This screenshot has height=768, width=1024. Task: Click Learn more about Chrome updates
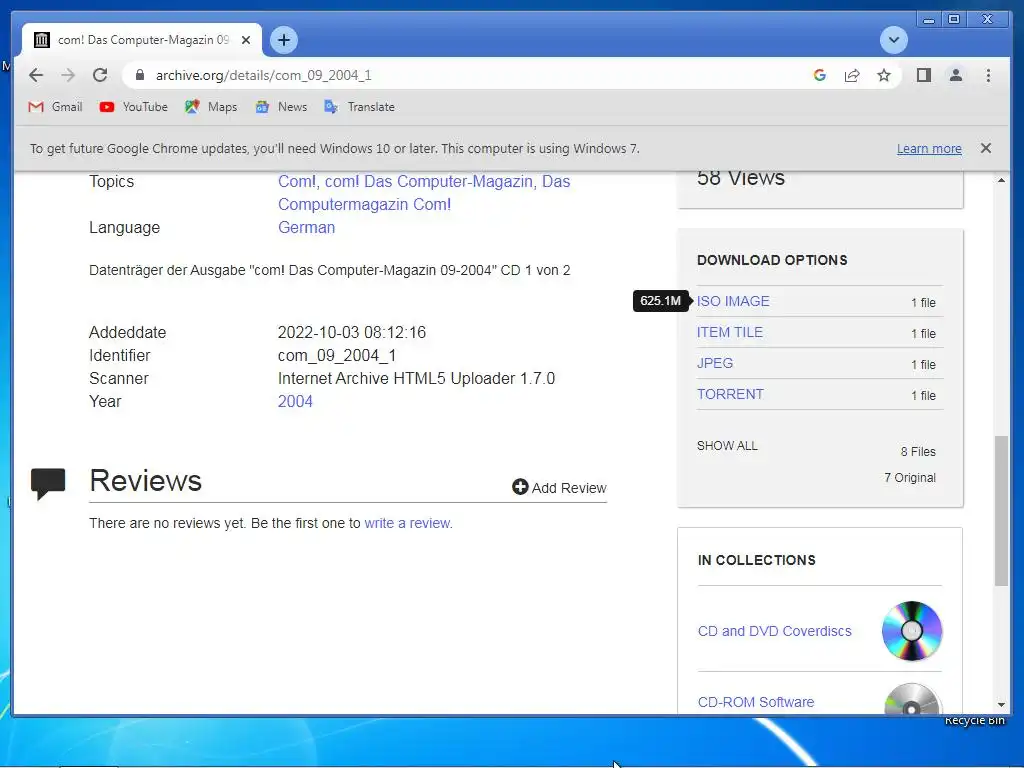[x=929, y=148]
